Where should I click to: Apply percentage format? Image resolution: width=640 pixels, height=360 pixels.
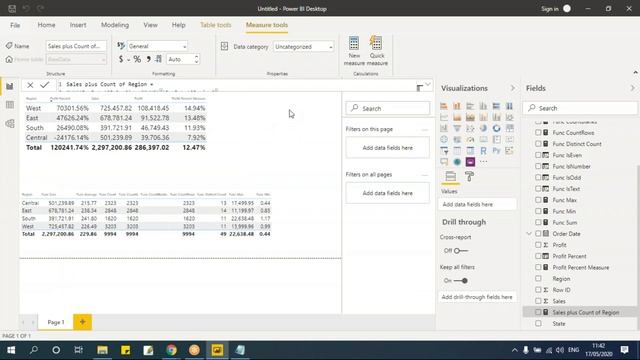tap(137, 59)
